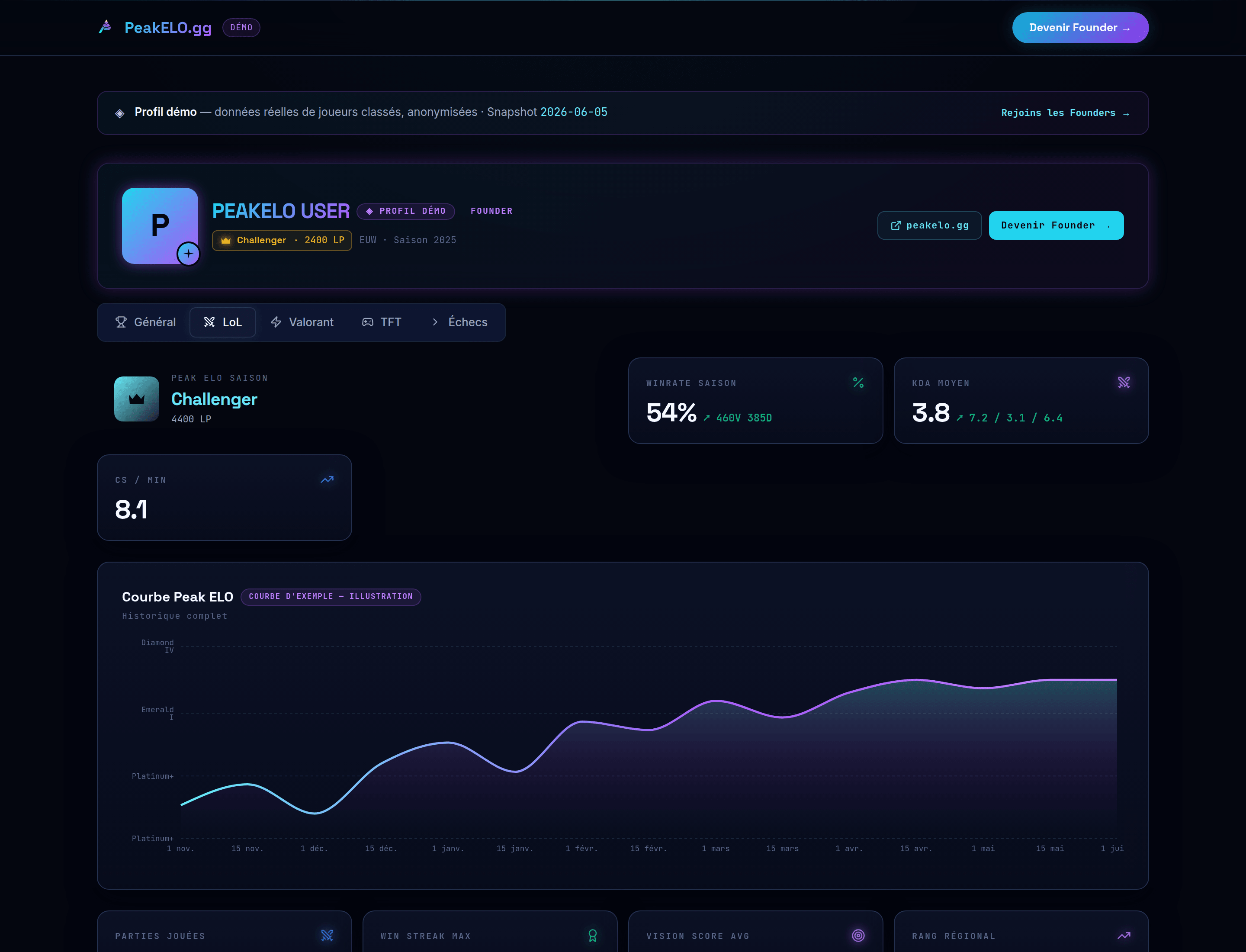The height and width of the screenshot is (952, 1246).
Task: Click the PROFIL DÉMO badge
Action: click(x=406, y=211)
